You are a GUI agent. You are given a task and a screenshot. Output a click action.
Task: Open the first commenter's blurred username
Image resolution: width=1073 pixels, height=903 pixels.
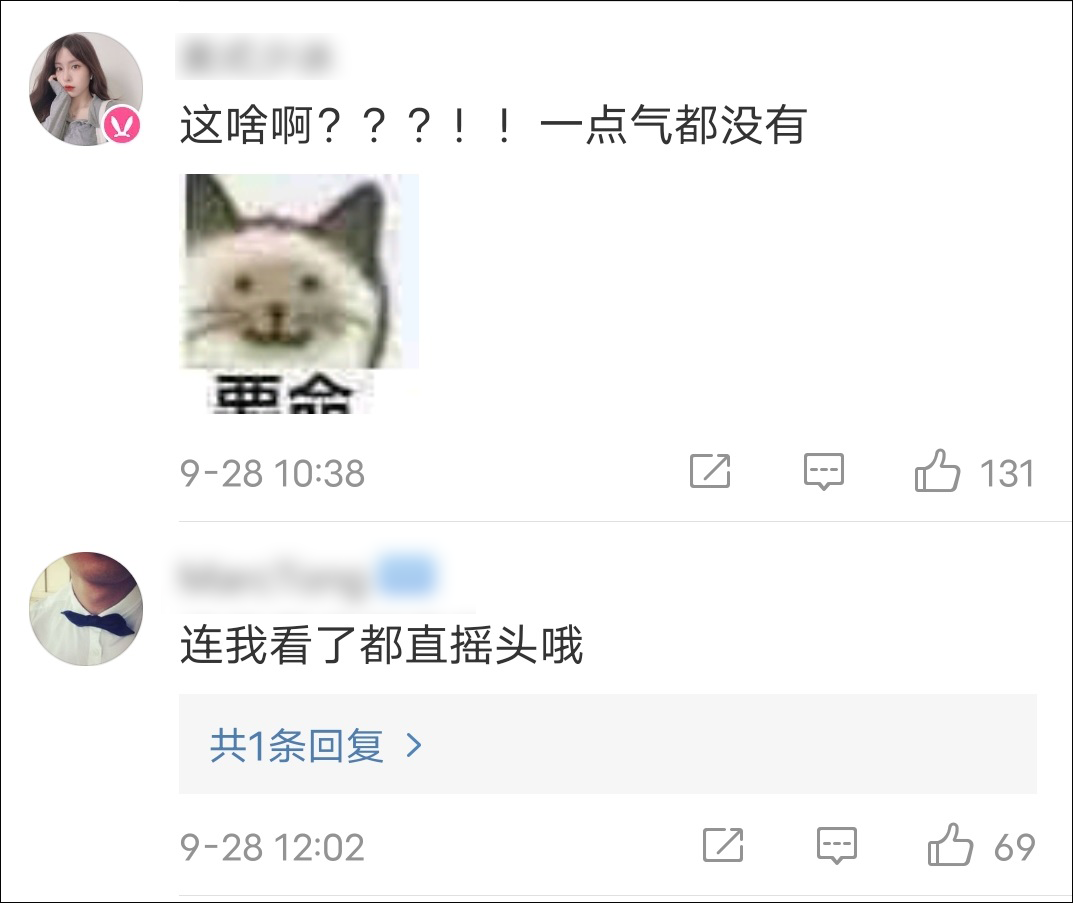(x=259, y=56)
